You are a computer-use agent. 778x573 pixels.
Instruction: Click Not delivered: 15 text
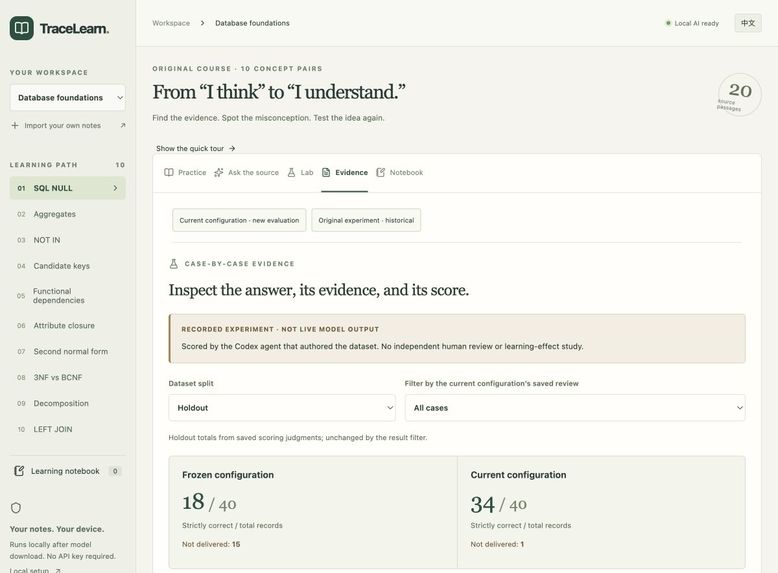click(211, 544)
